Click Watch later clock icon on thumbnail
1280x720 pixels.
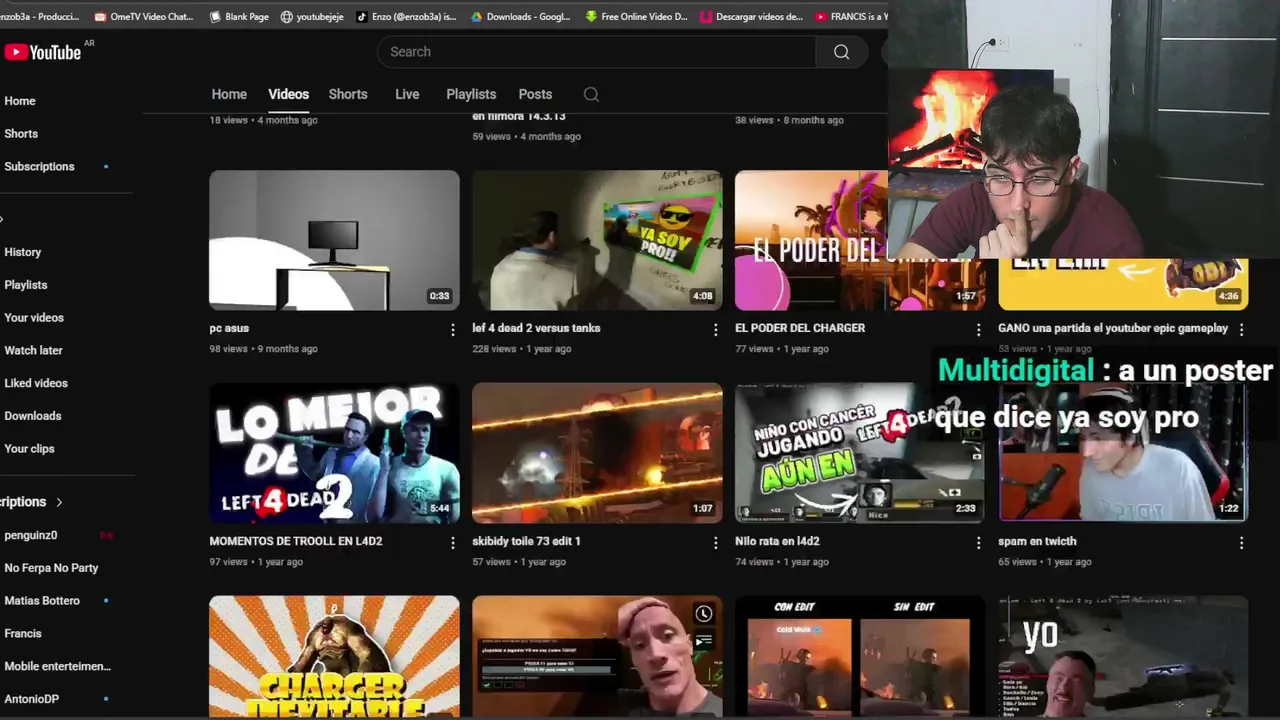point(704,614)
